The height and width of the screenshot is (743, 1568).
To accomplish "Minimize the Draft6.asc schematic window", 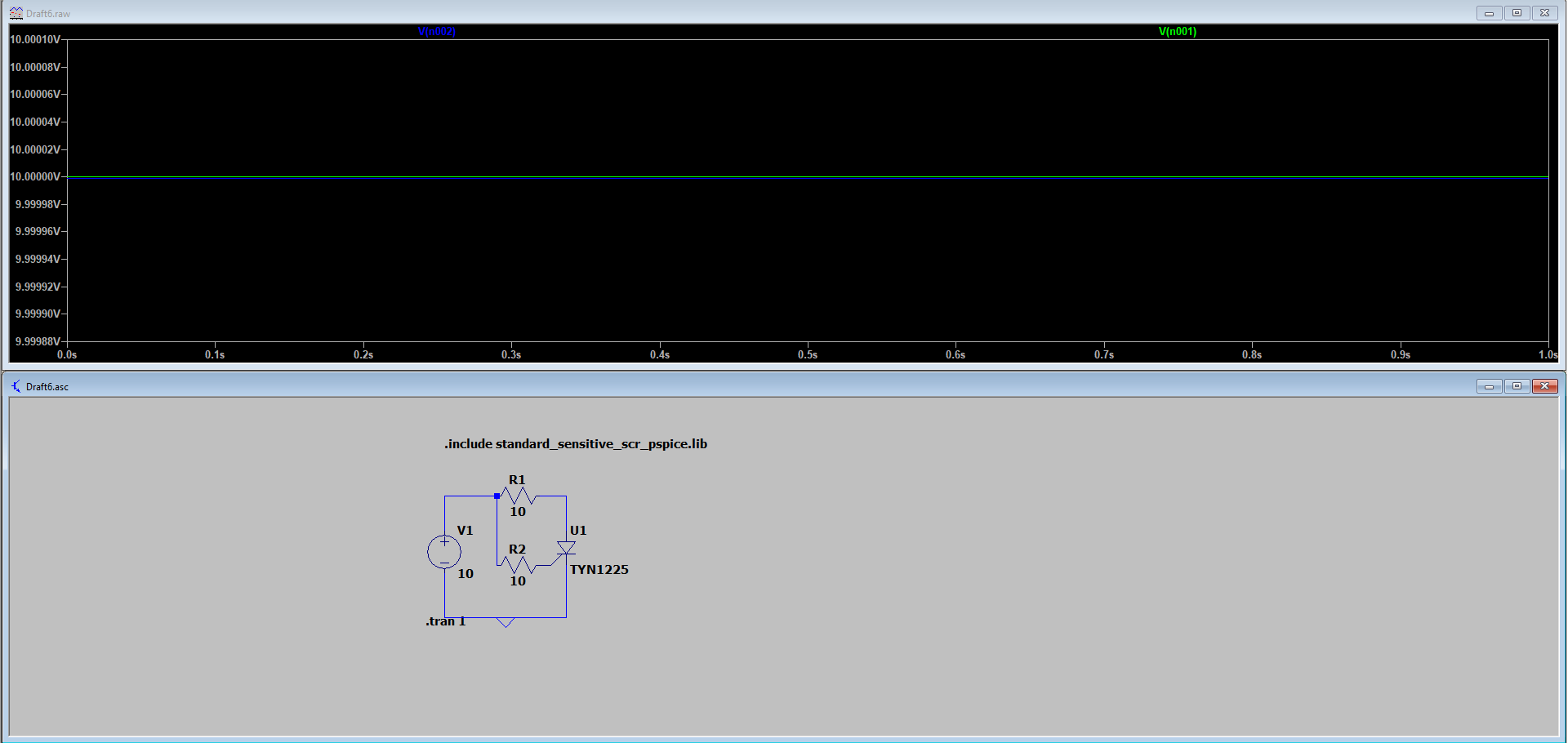I will tap(1490, 386).
